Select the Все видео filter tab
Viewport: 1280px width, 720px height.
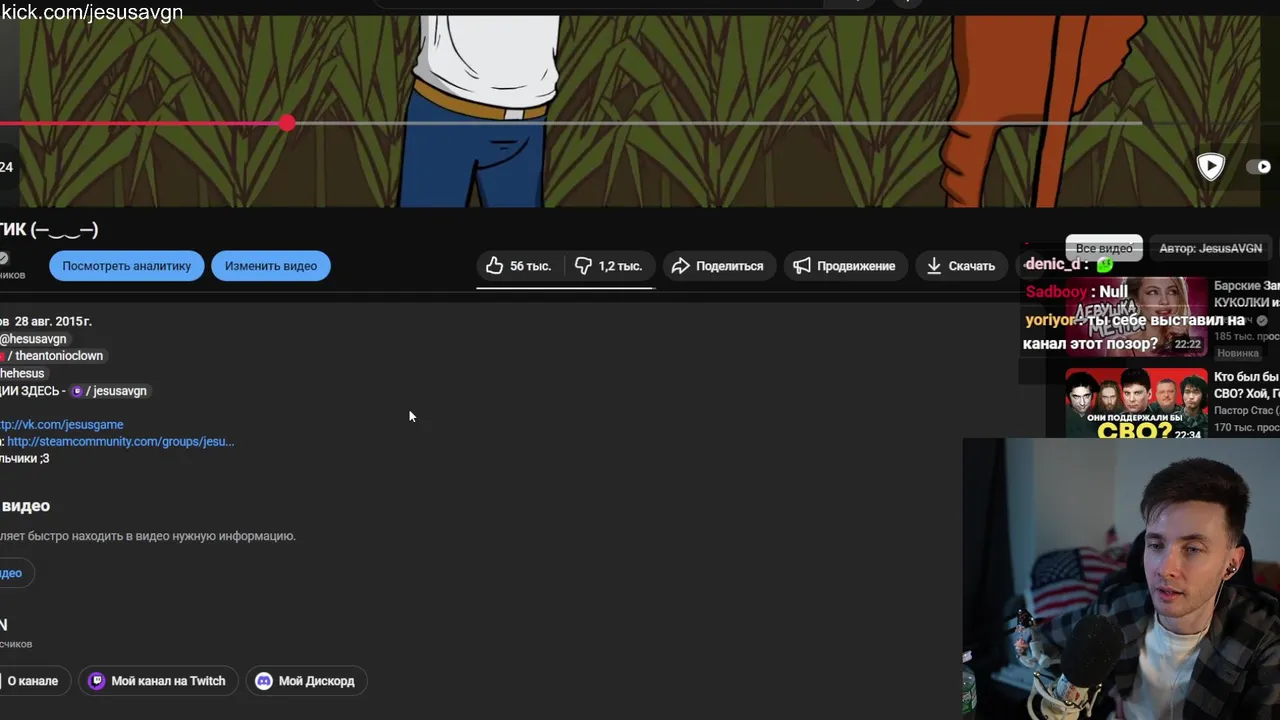tap(1104, 248)
